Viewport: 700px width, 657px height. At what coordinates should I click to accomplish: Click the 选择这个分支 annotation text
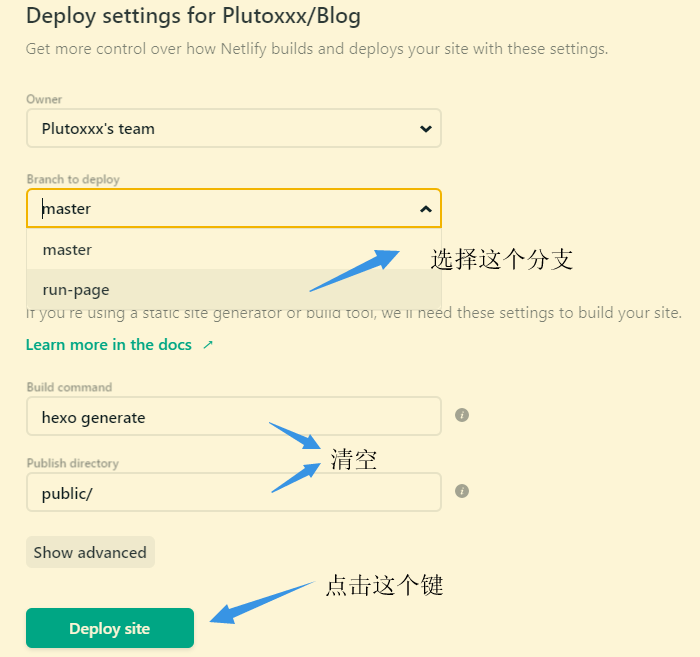click(501, 259)
